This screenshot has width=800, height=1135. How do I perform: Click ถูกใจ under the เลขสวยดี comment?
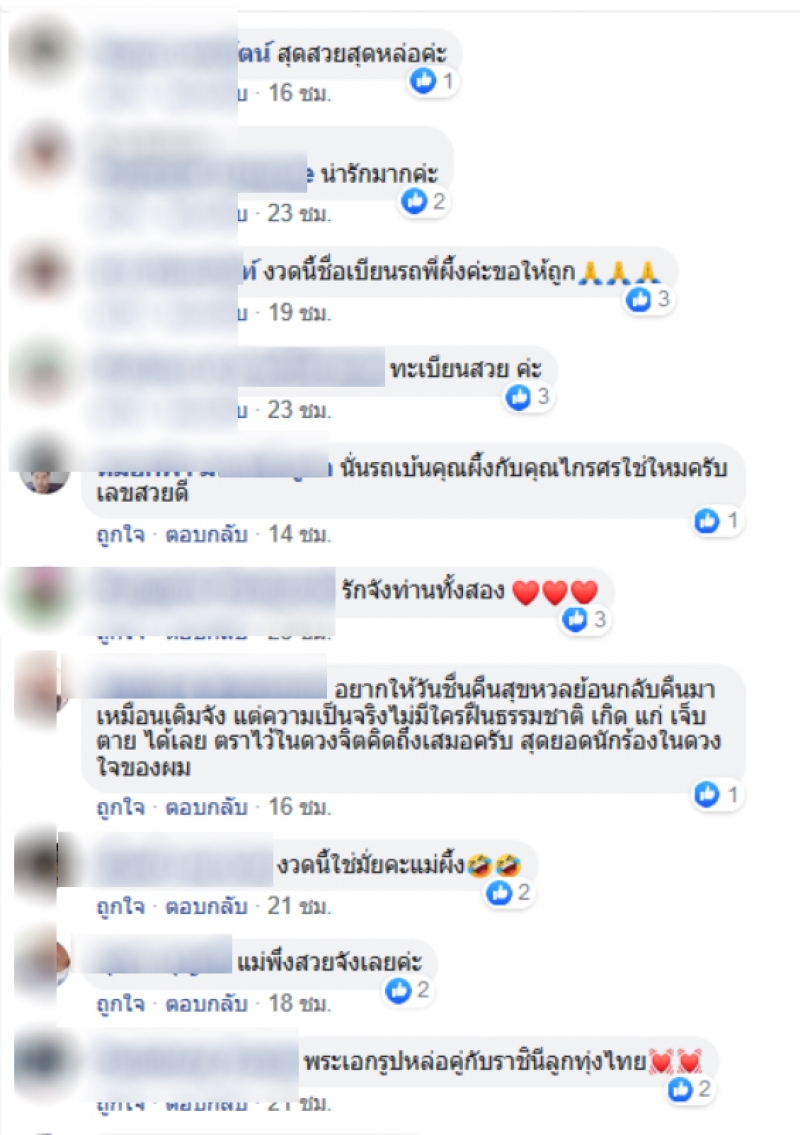(120, 534)
